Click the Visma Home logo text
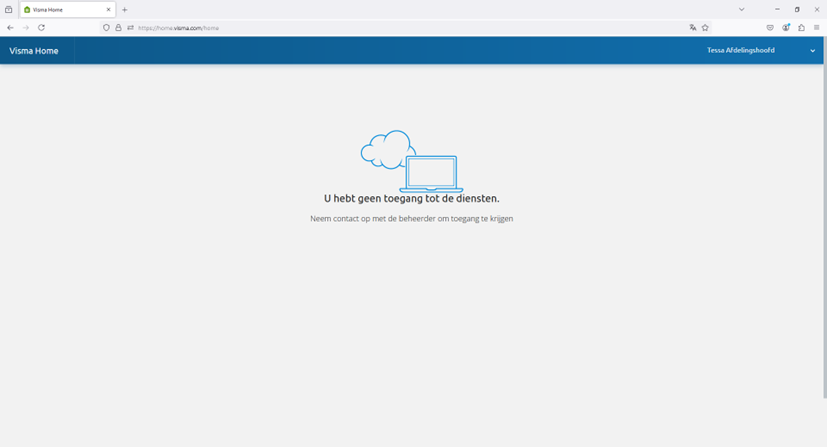827x447 pixels. click(x=34, y=51)
